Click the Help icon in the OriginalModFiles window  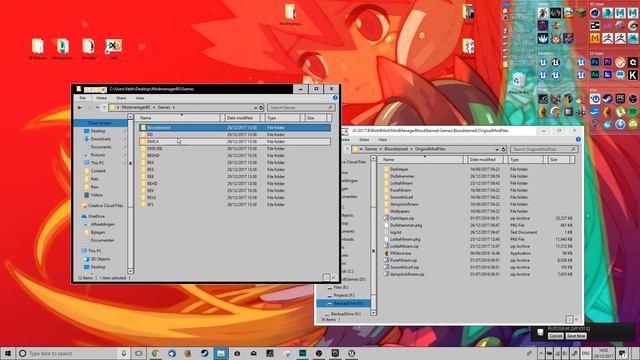578,140
